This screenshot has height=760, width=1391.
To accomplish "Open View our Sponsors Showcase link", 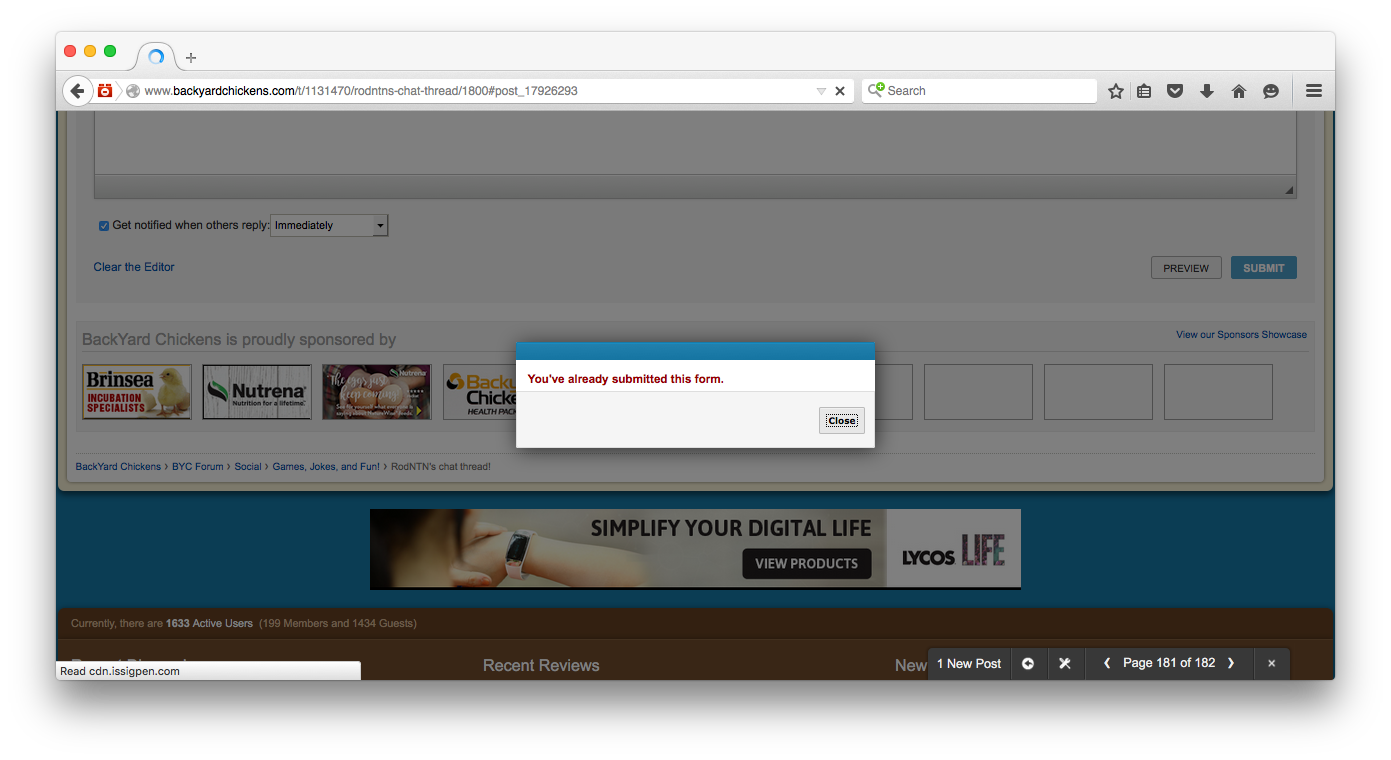I will 1241,335.
